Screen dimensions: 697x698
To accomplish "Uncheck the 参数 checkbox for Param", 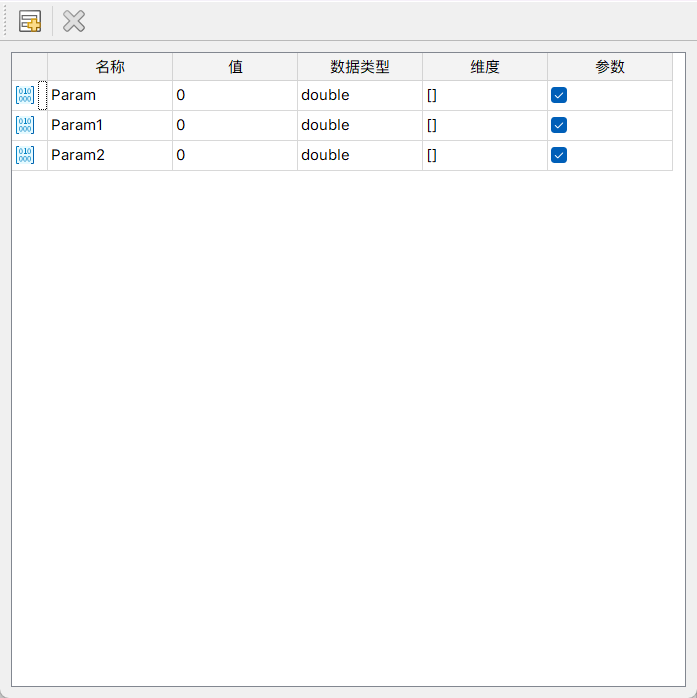I will pos(559,95).
